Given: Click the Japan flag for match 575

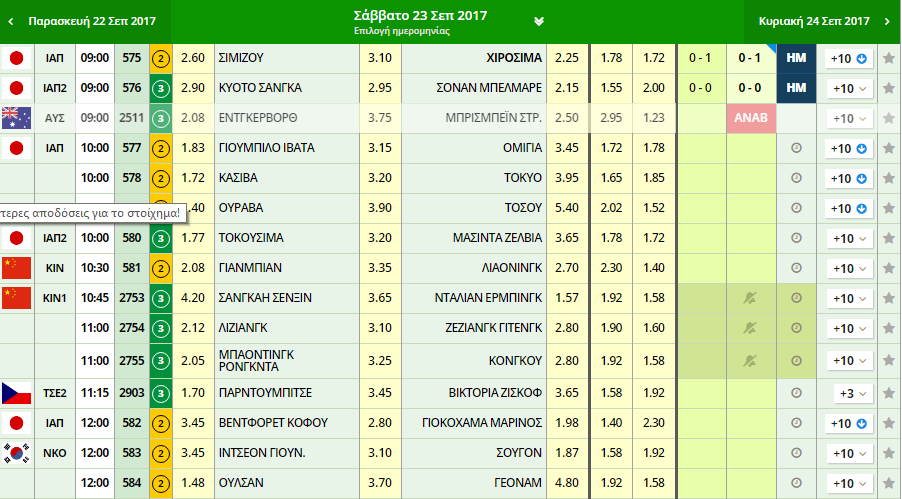Looking at the screenshot, I should tap(16, 58).
